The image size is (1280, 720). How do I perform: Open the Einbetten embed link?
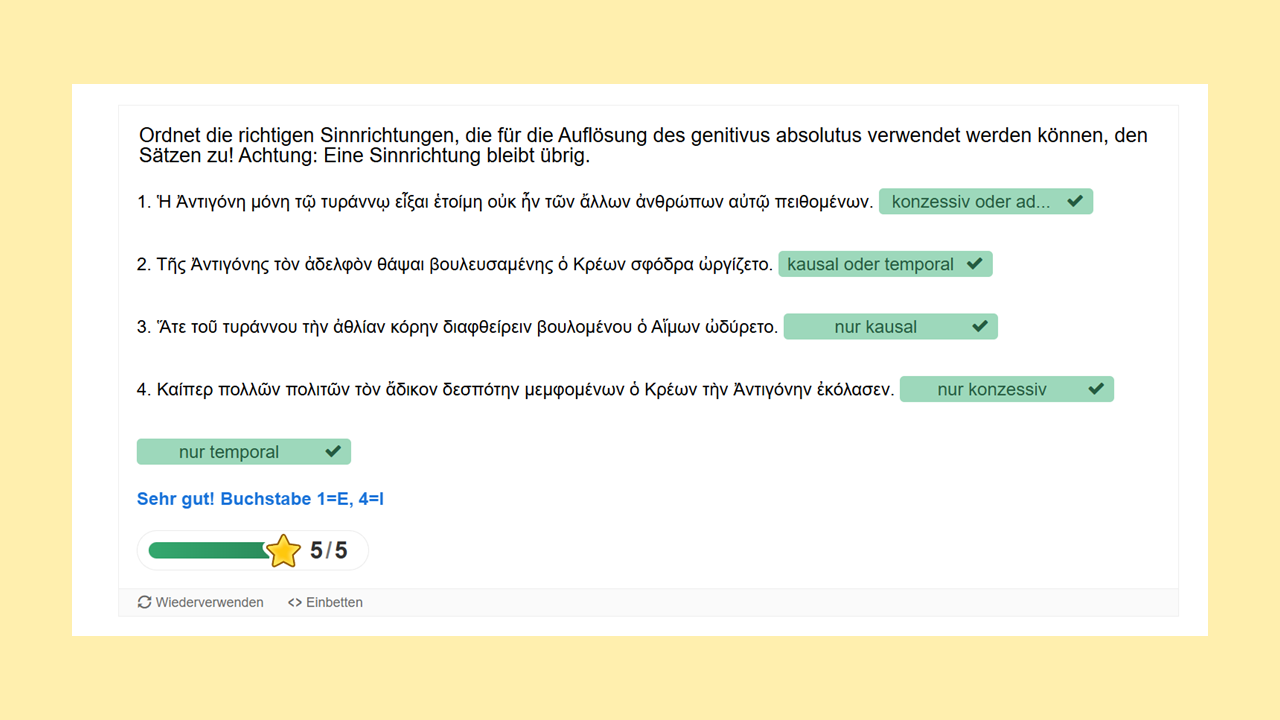[x=334, y=603]
